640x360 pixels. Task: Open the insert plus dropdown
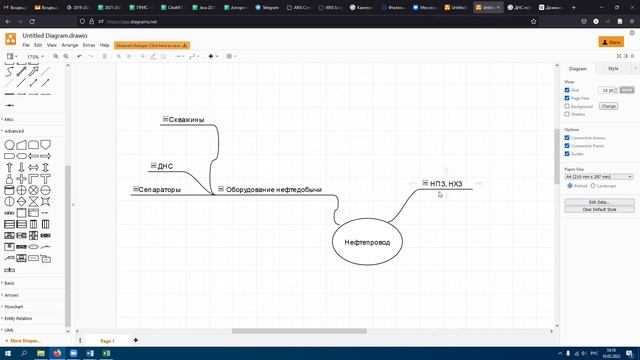pos(213,56)
